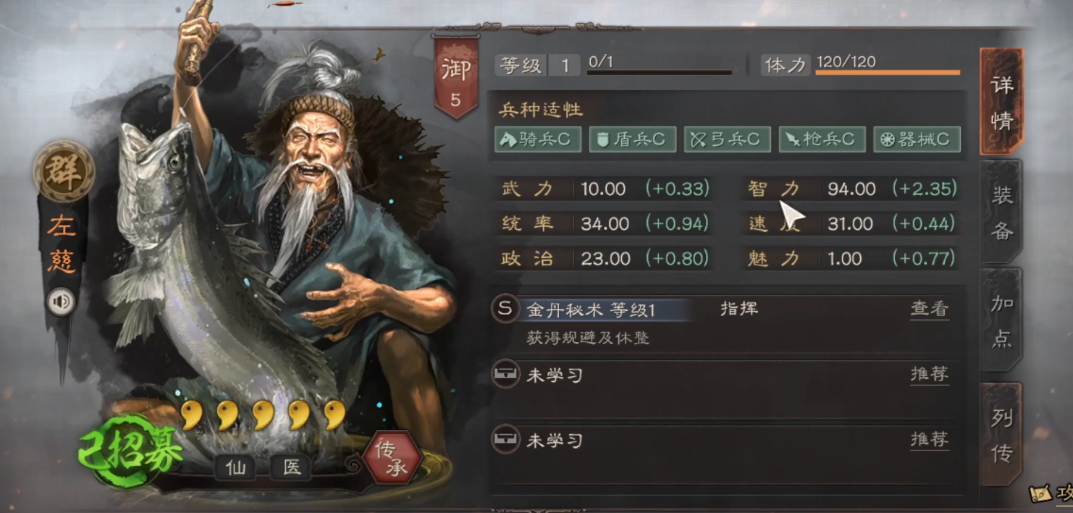Click 推荐 for the first unlearned skill
This screenshot has height=513, width=1073.
(929, 375)
